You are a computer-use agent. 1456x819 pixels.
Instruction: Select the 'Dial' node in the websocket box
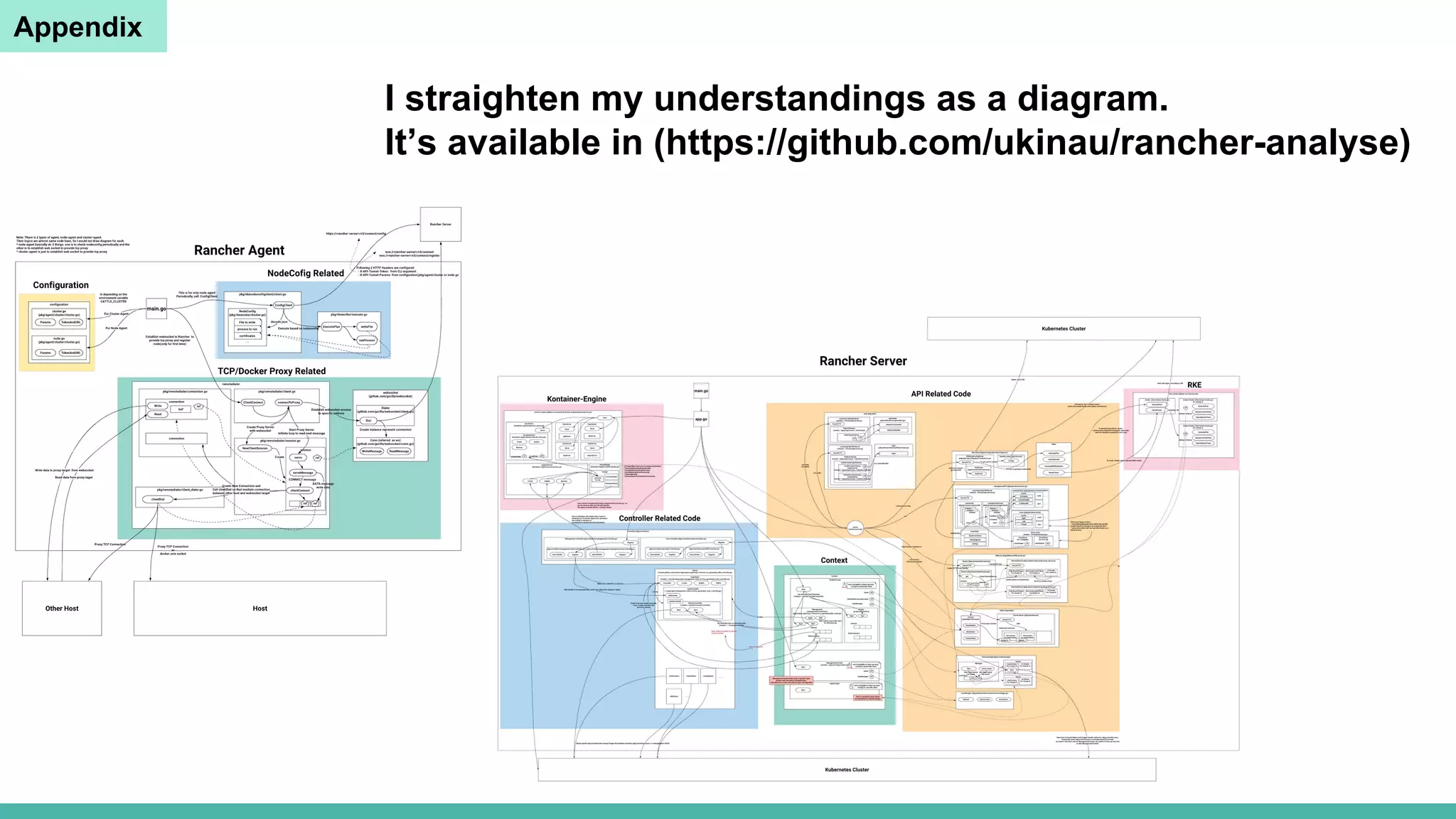(x=368, y=421)
